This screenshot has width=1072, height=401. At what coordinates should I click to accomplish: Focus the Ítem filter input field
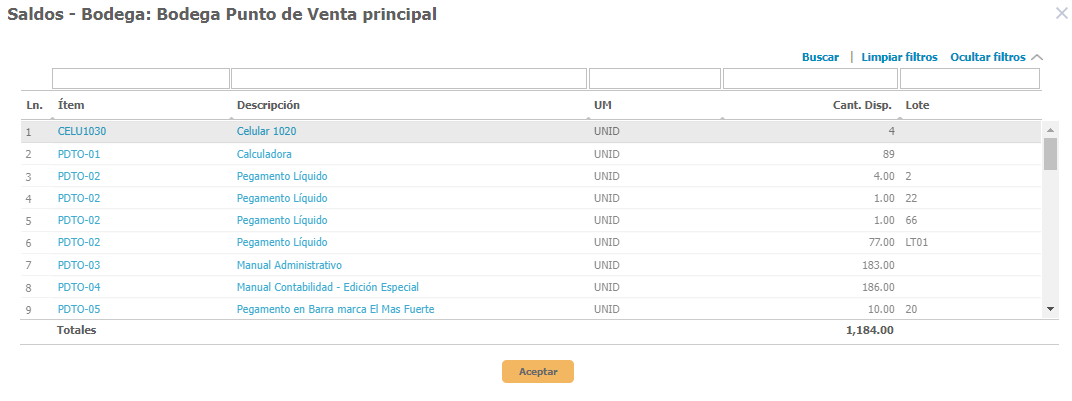click(141, 79)
